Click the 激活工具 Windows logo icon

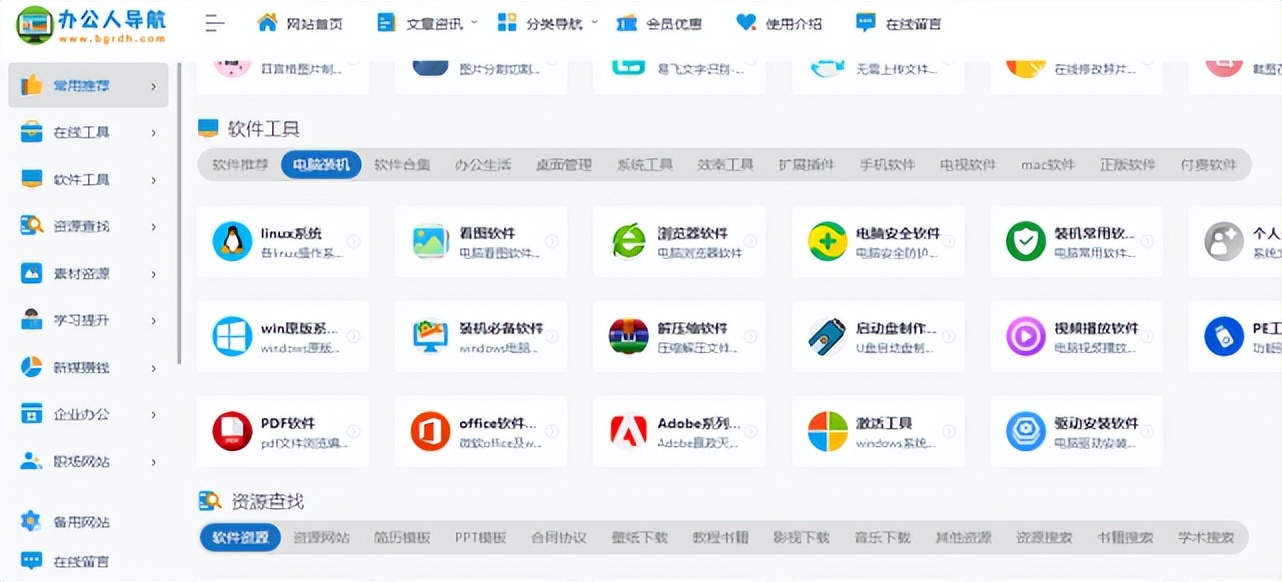[x=827, y=431]
